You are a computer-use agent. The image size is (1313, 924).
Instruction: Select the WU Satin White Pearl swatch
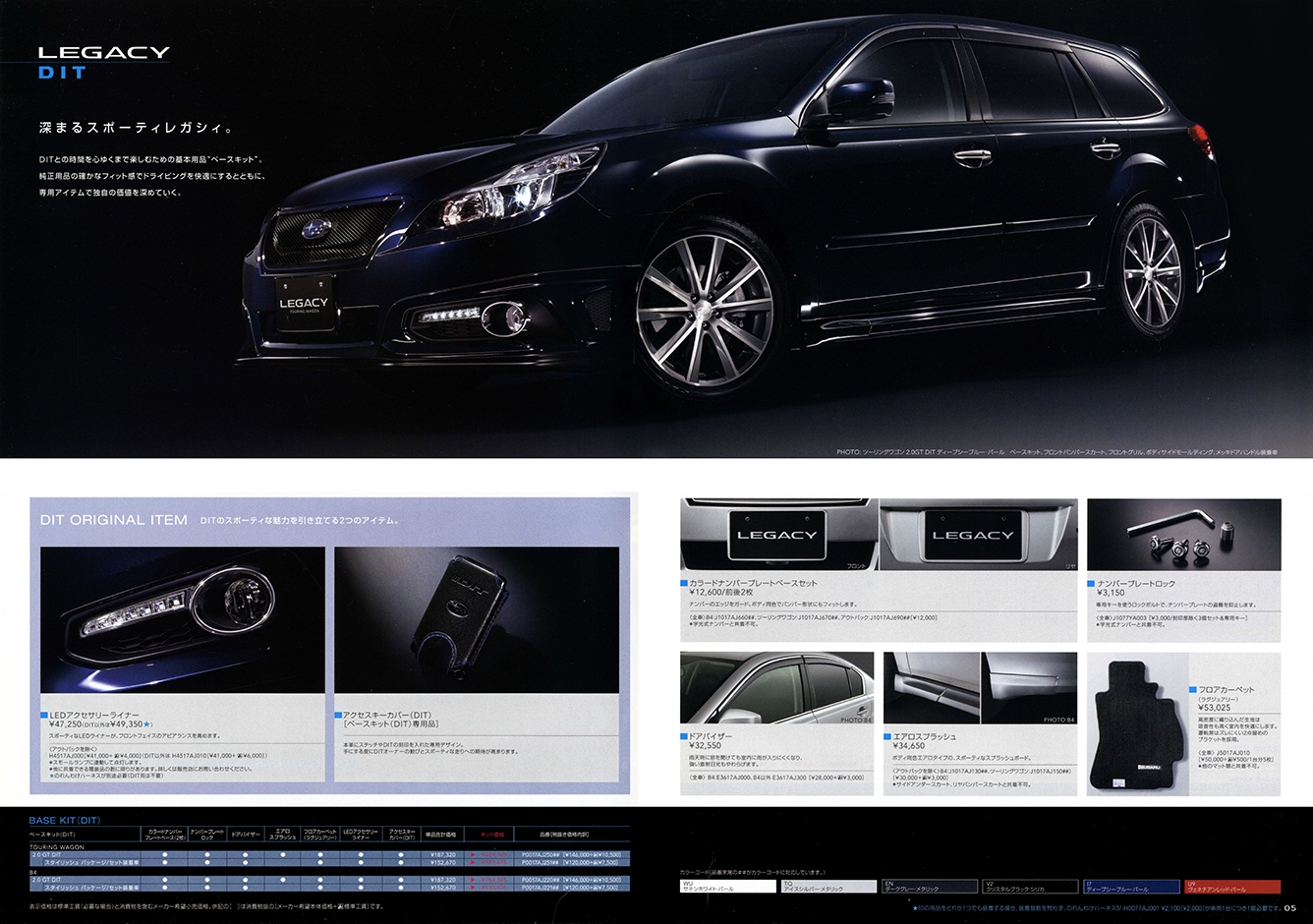728,886
